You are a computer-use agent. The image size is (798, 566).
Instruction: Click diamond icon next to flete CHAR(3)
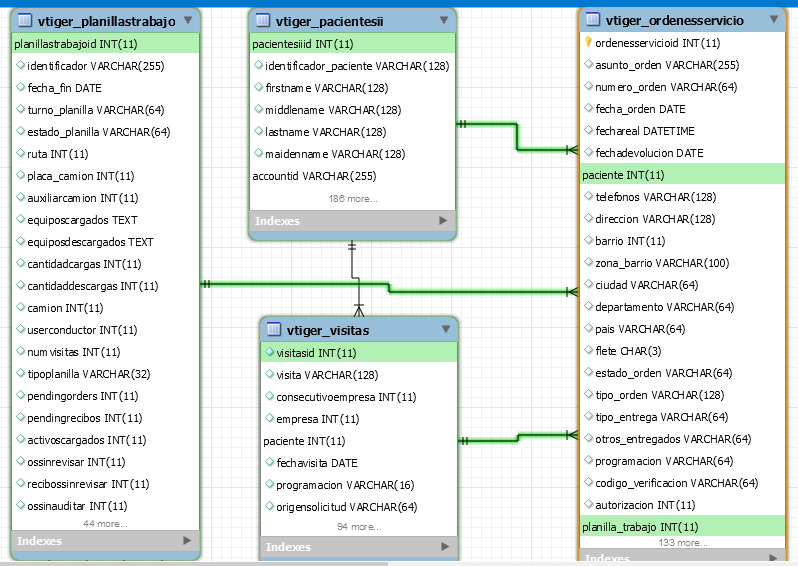(x=588, y=350)
